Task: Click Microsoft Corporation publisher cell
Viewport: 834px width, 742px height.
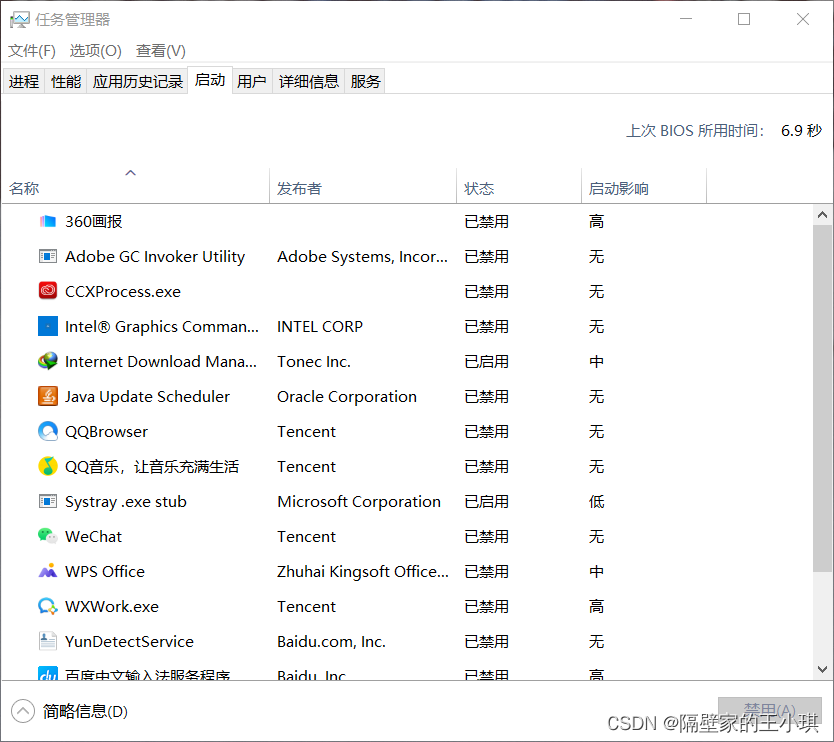Action: click(359, 502)
